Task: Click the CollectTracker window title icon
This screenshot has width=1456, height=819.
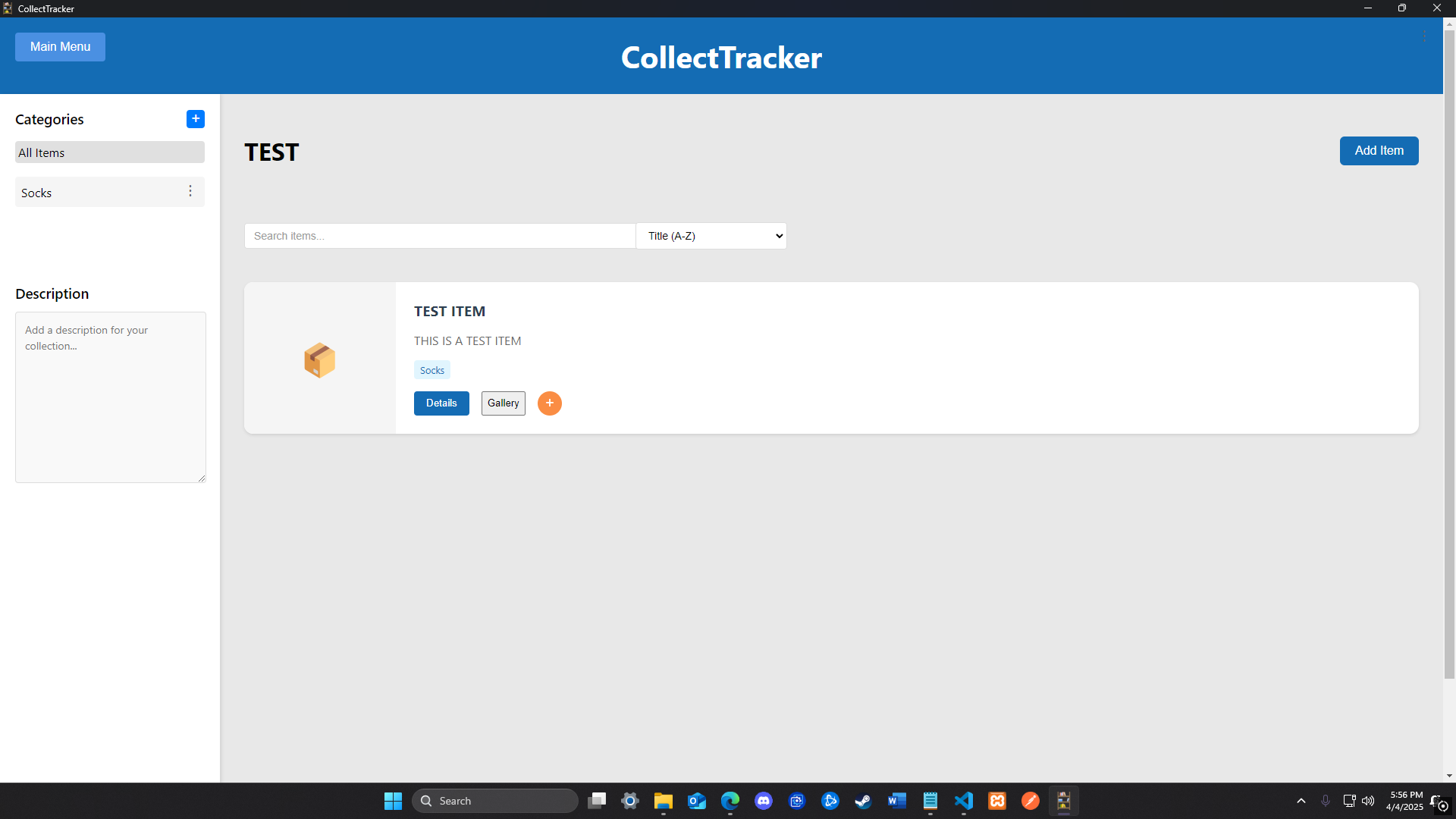Action: (8, 8)
